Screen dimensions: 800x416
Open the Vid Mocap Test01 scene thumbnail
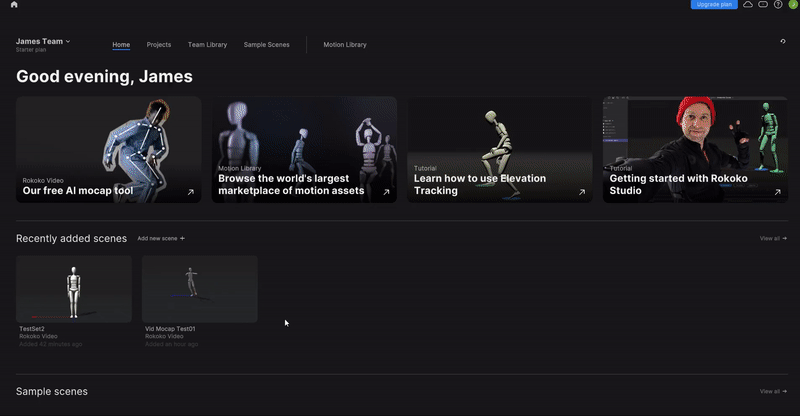(199, 288)
